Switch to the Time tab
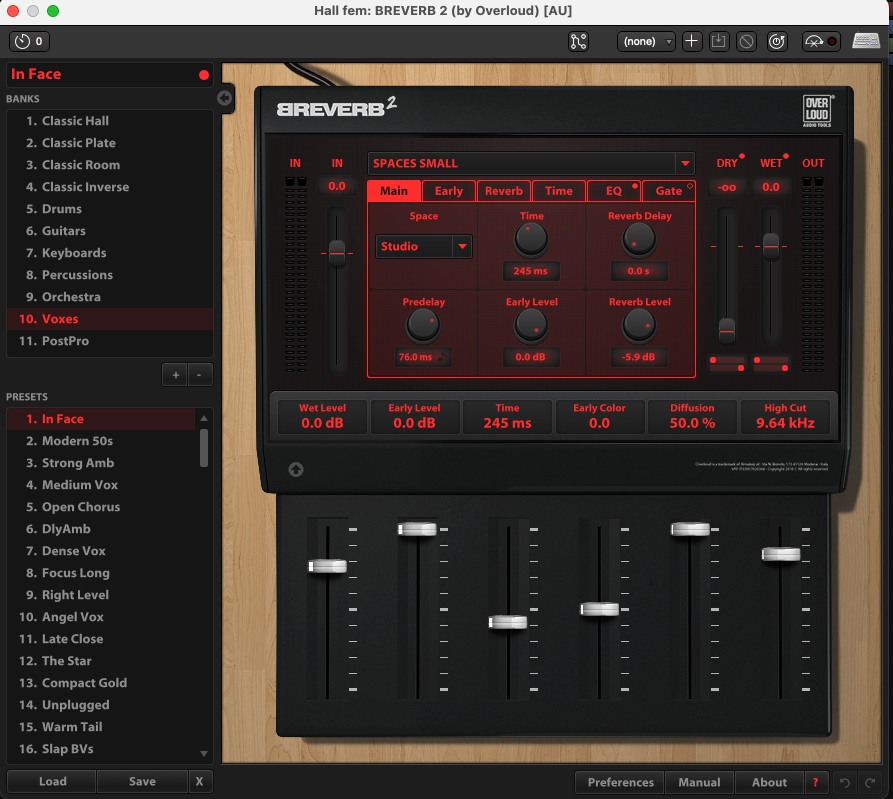Viewport: 893px width, 799px height. tap(559, 191)
